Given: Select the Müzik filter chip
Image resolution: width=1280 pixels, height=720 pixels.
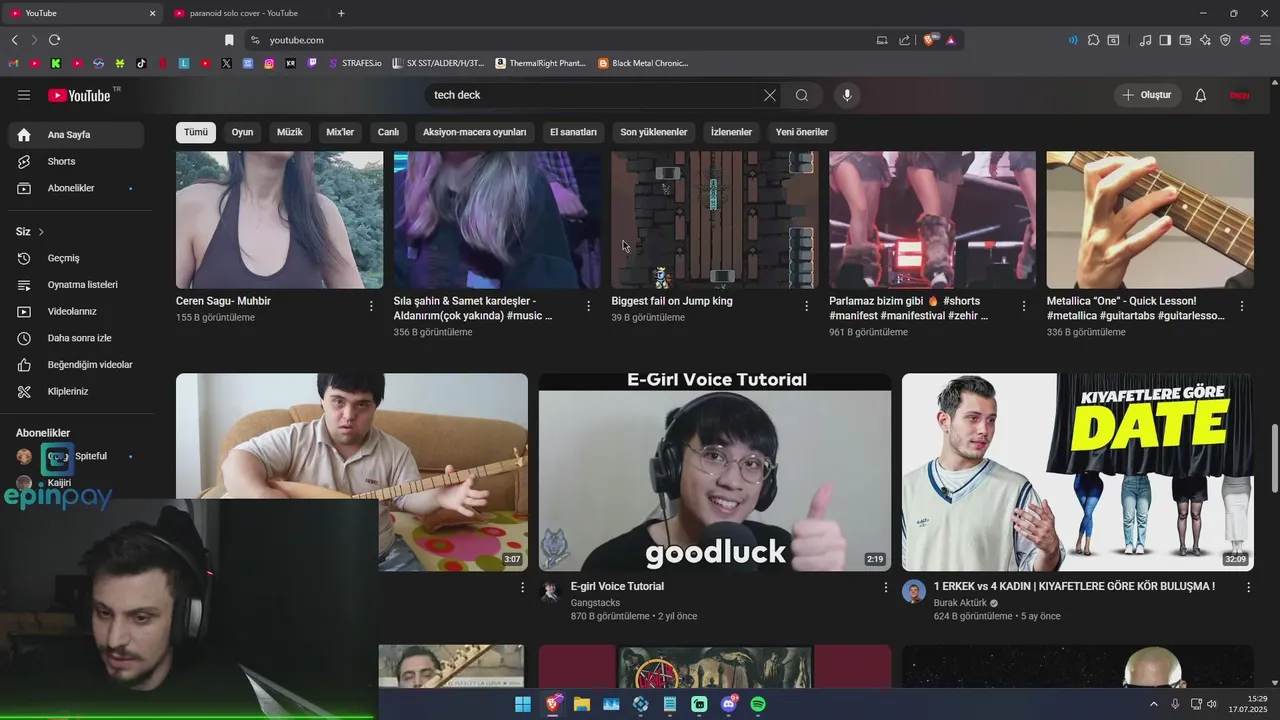Looking at the screenshot, I should click(x=289, y=132).
